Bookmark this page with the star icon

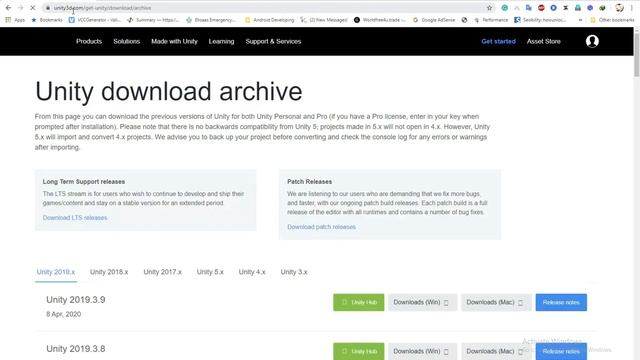click(x=489, y=8)
